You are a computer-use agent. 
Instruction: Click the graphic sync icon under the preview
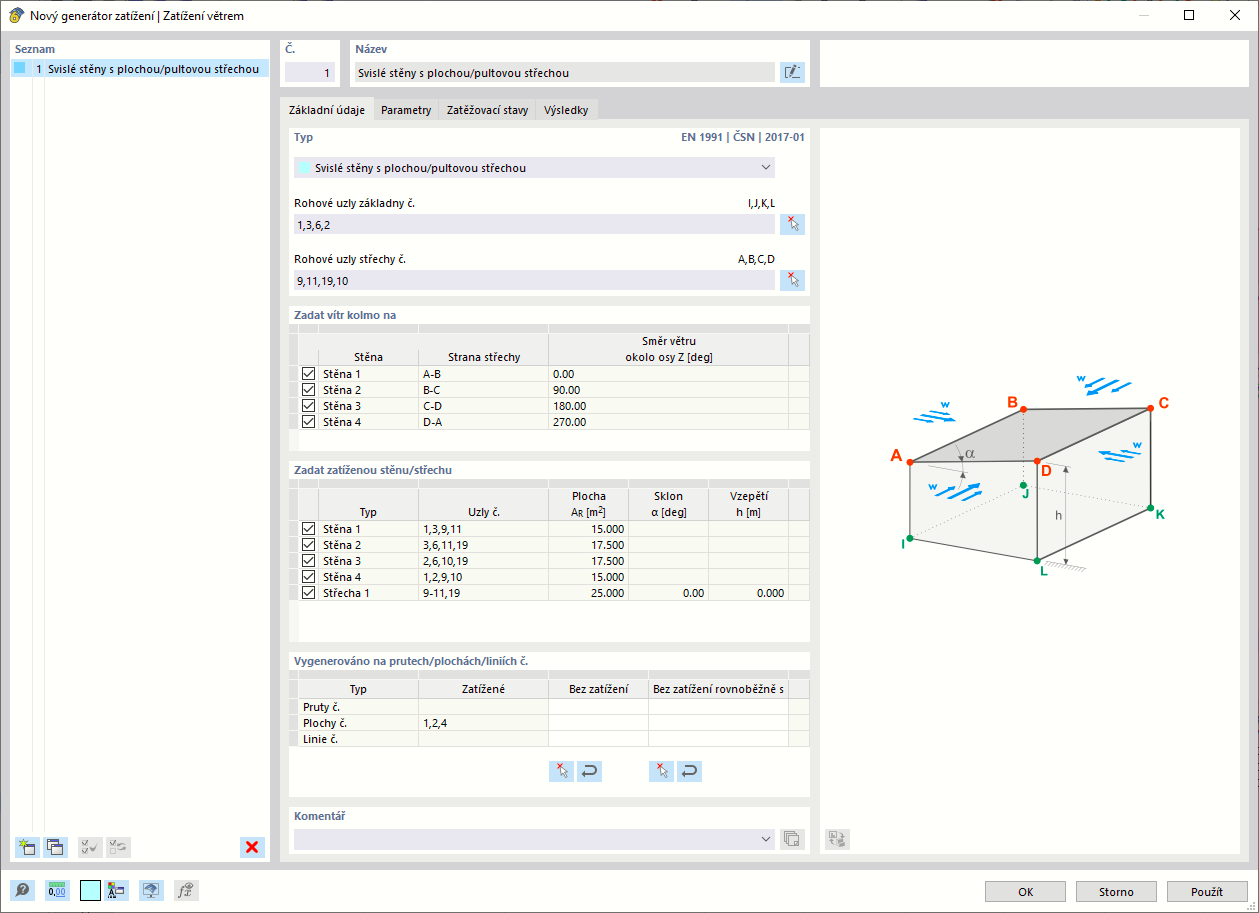coord(837,839)
